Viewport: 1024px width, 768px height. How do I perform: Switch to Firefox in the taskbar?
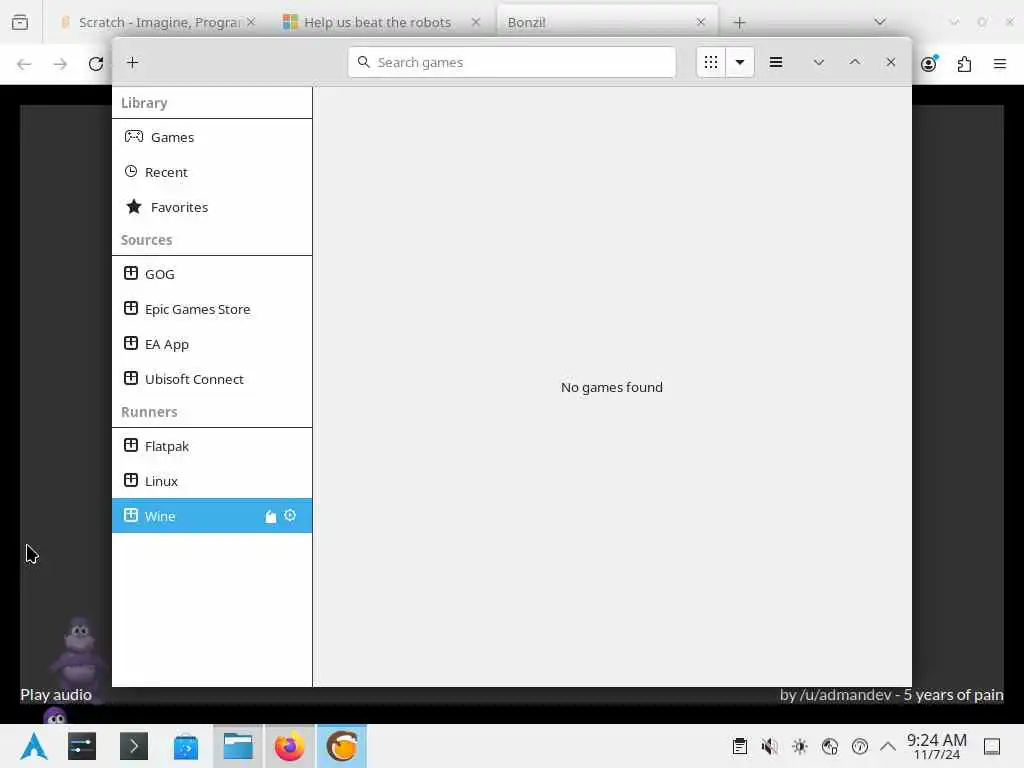pyautogui.click(x=289, y=746)
